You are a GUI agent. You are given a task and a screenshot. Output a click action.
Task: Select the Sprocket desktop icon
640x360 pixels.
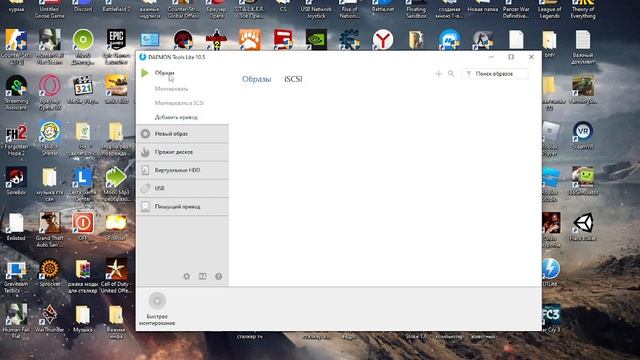(50, 272)
